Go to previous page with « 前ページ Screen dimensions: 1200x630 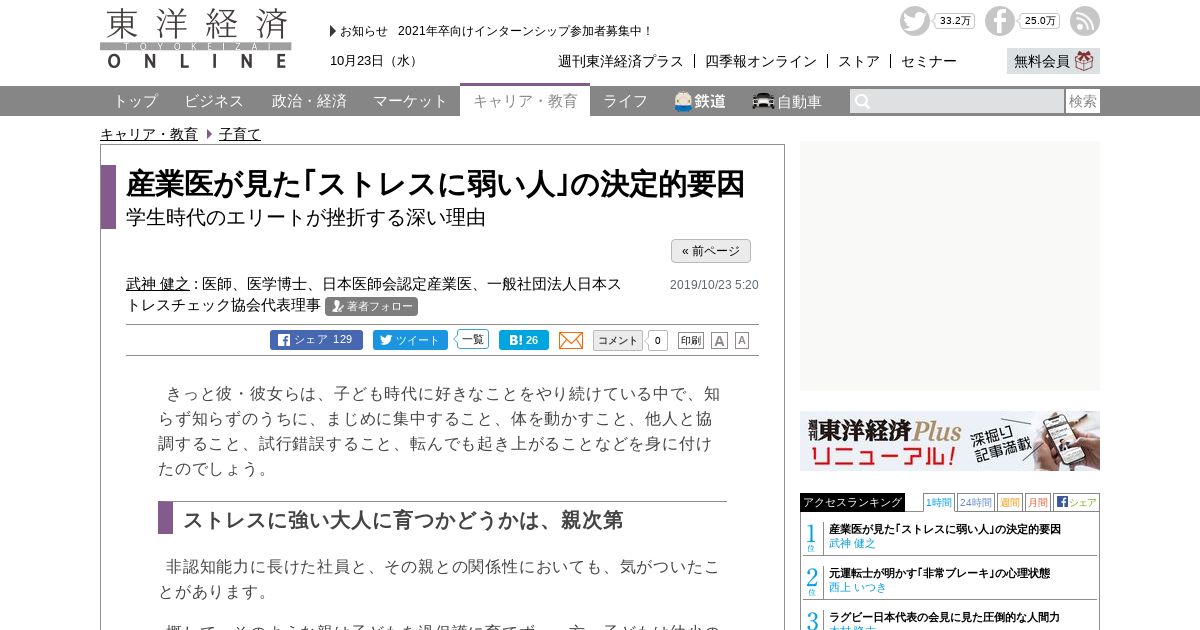pyautogui.click(x=711, y=251)
